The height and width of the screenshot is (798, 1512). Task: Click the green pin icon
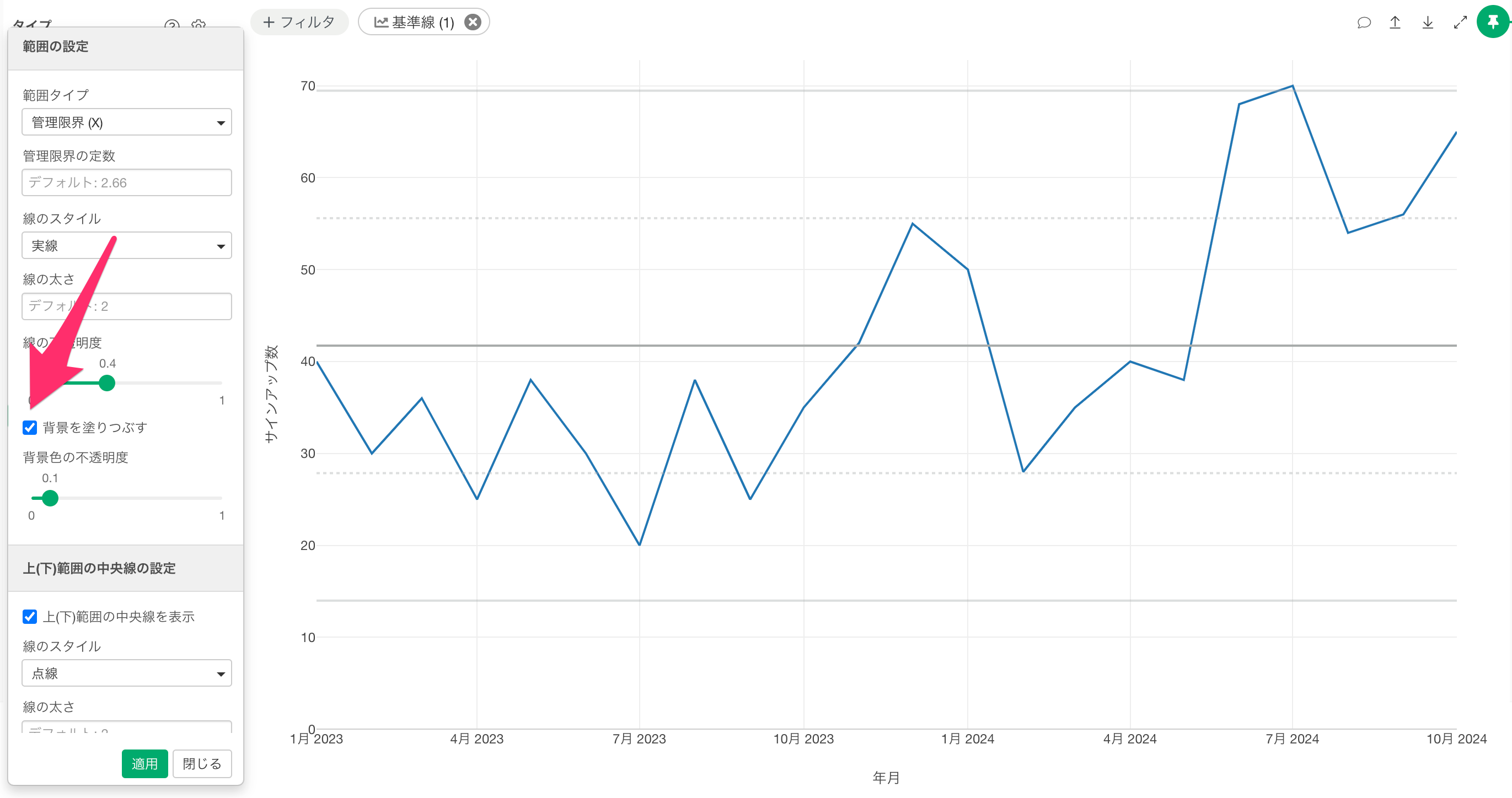coord(1493,21)
